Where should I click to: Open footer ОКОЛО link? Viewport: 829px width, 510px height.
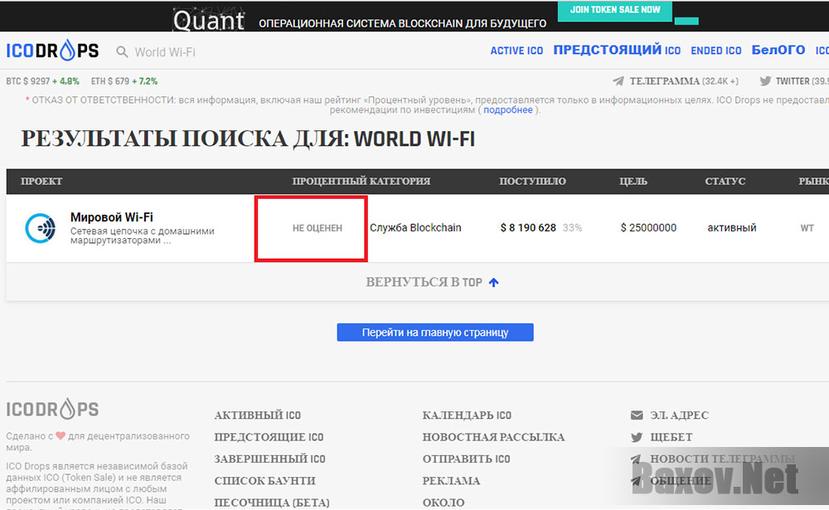coord(444,502)
